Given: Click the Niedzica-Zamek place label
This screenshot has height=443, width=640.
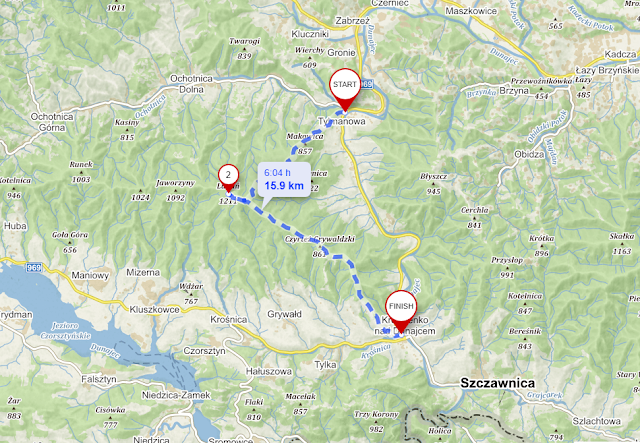Looking at the screenshot, I should click(176, 395).
